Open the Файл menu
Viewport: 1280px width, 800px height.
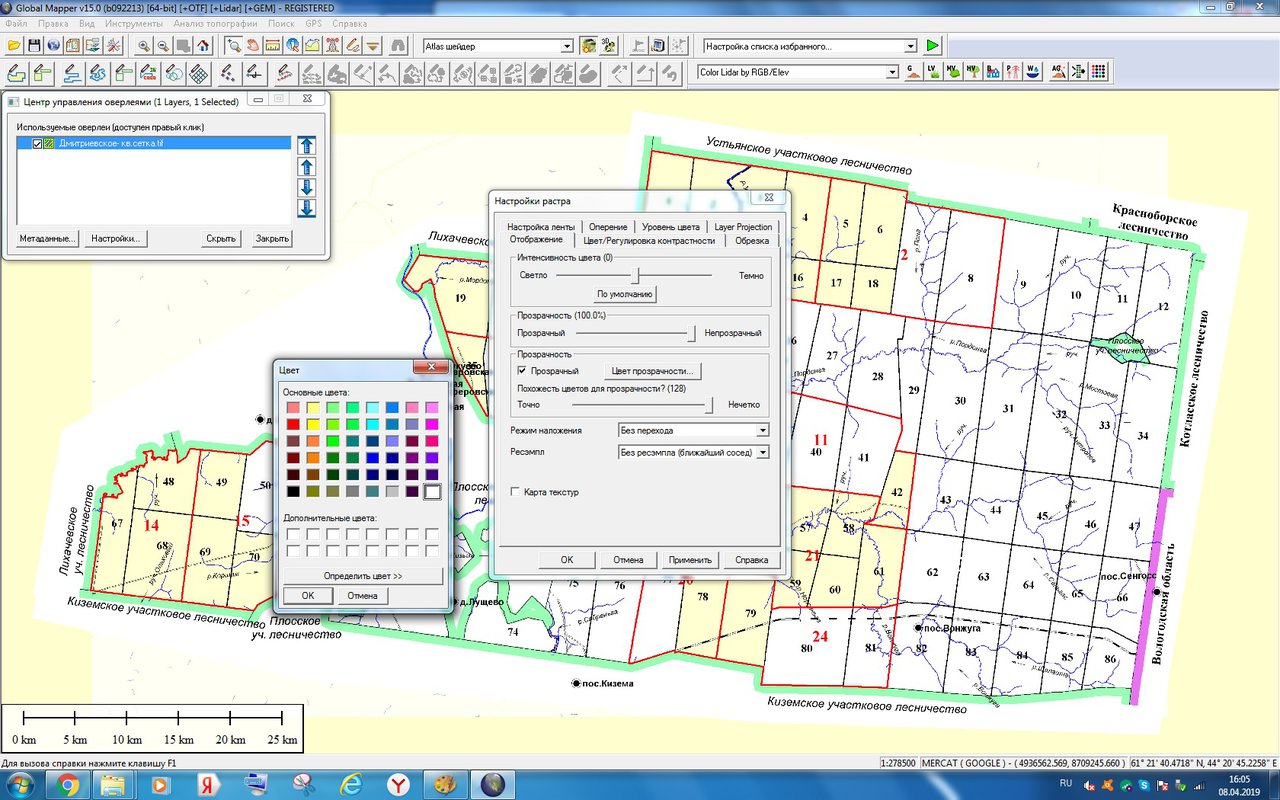click(x=16, y=22)
